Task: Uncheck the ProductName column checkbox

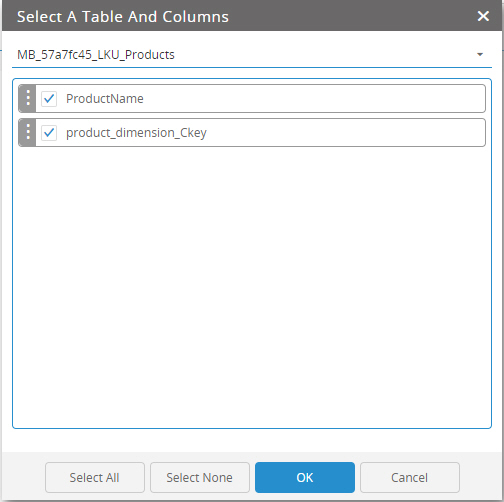Action: pos(49,99)
